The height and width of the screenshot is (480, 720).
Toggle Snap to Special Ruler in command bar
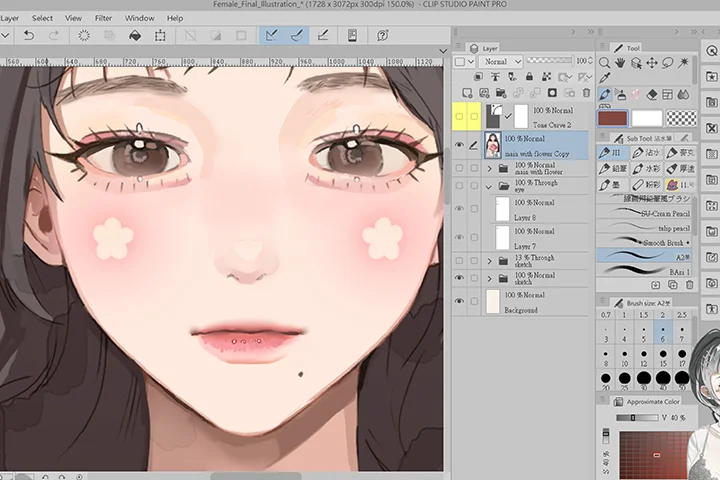(x=297, y=35)
